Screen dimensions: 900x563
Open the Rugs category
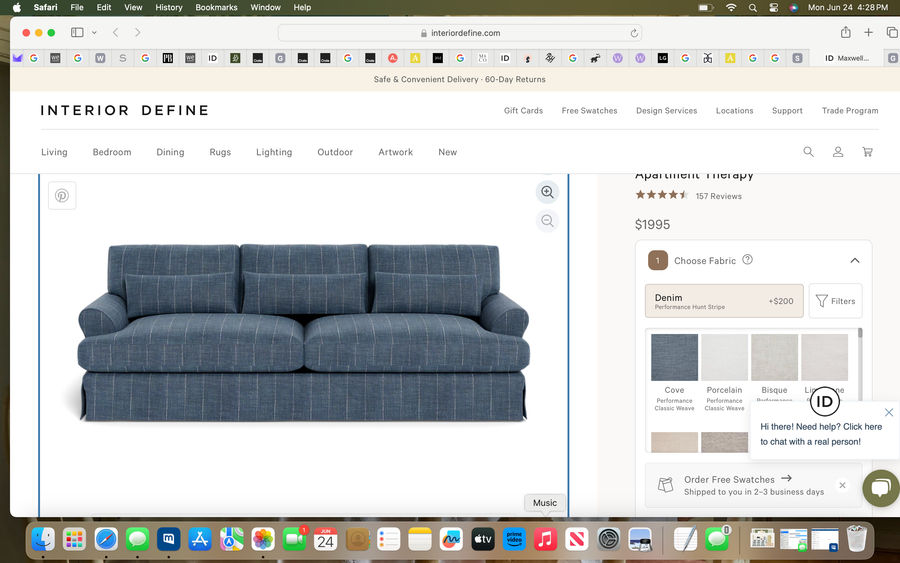click(x=220, y=152)
